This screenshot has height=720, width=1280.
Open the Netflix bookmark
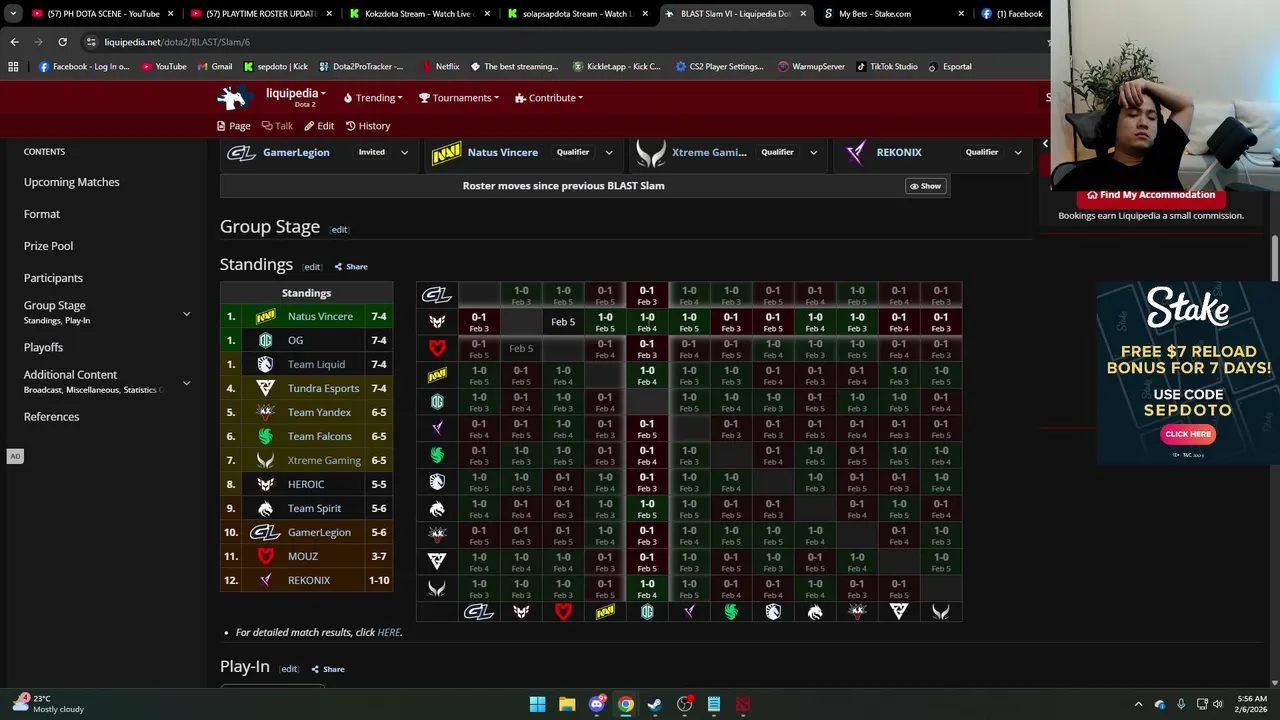[x=440, y=66]
